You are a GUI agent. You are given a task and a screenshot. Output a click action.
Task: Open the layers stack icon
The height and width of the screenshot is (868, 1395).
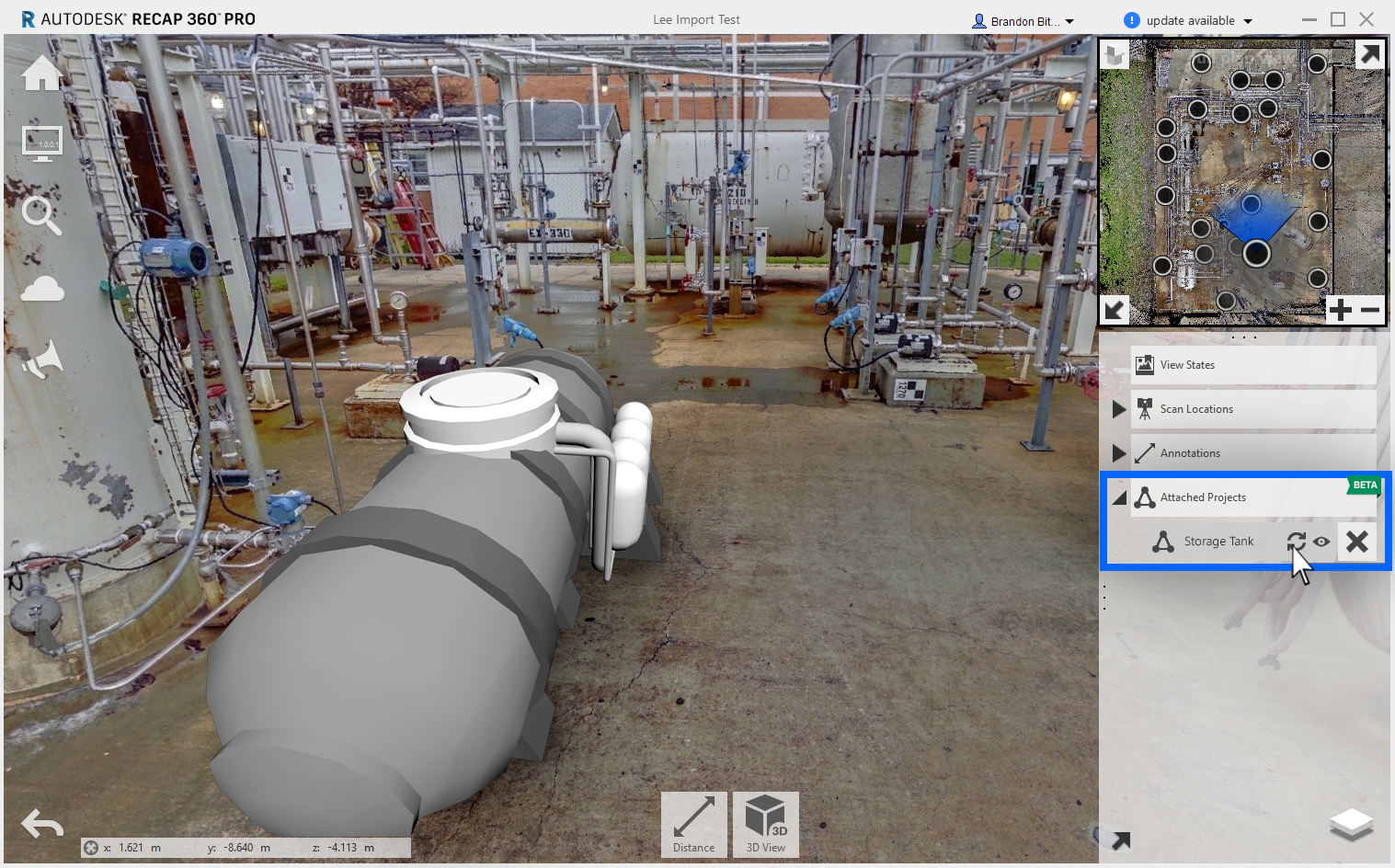click(1351, 824)
